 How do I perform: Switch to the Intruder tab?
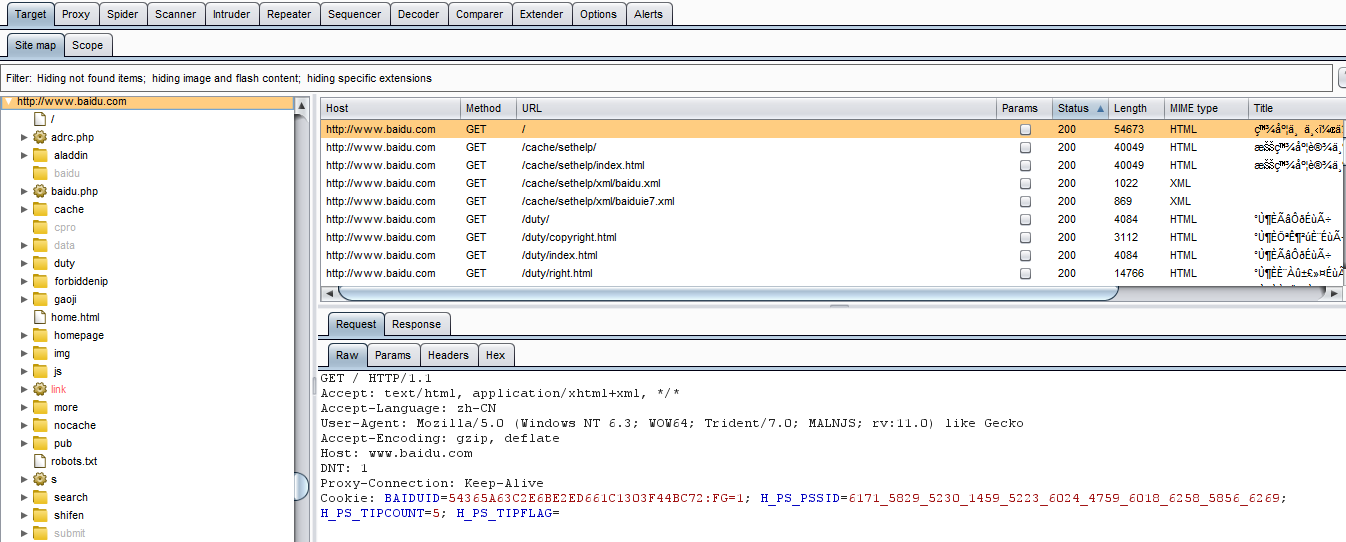pyautogui.click(x=232, y=14)
